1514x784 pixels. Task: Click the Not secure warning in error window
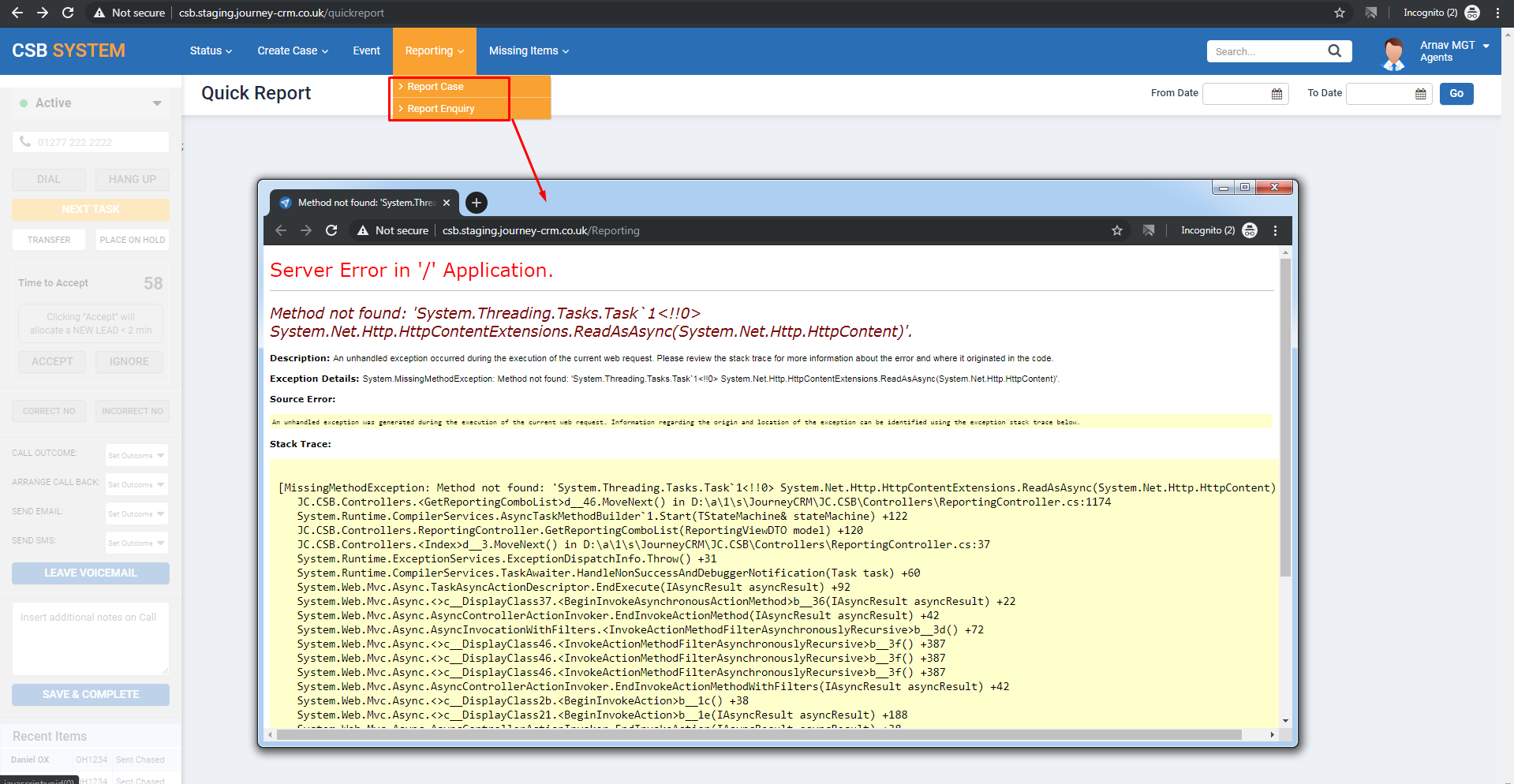click(x=393, y=230)
